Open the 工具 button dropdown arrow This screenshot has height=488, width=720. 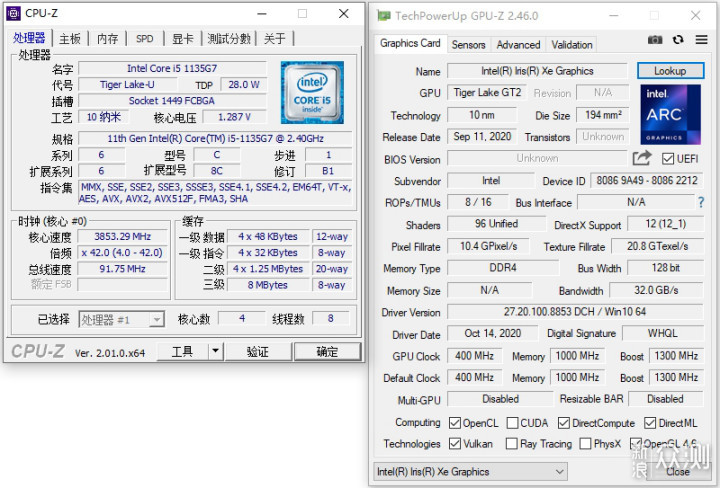215,352
